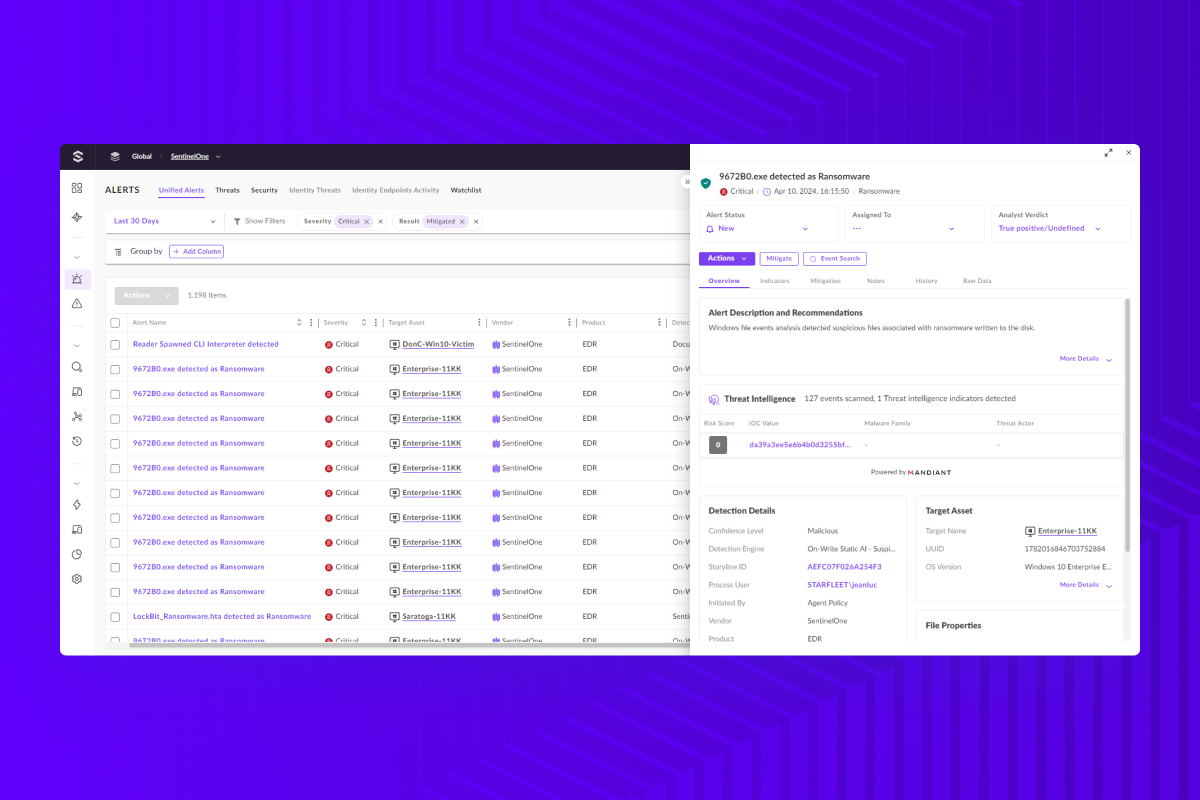Remove the Mitigated result chip
Image resolution: width=1200 pixels, height=800 pixels.
tap(462, 221)
